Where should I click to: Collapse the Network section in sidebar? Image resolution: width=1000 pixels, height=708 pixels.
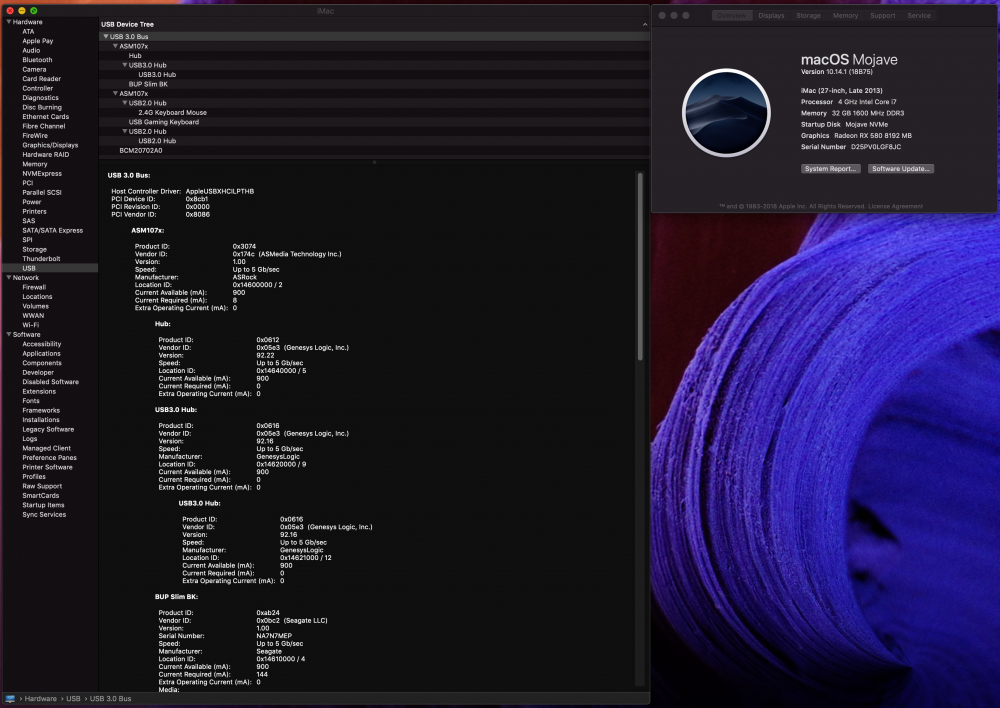[x=9, y=277]
